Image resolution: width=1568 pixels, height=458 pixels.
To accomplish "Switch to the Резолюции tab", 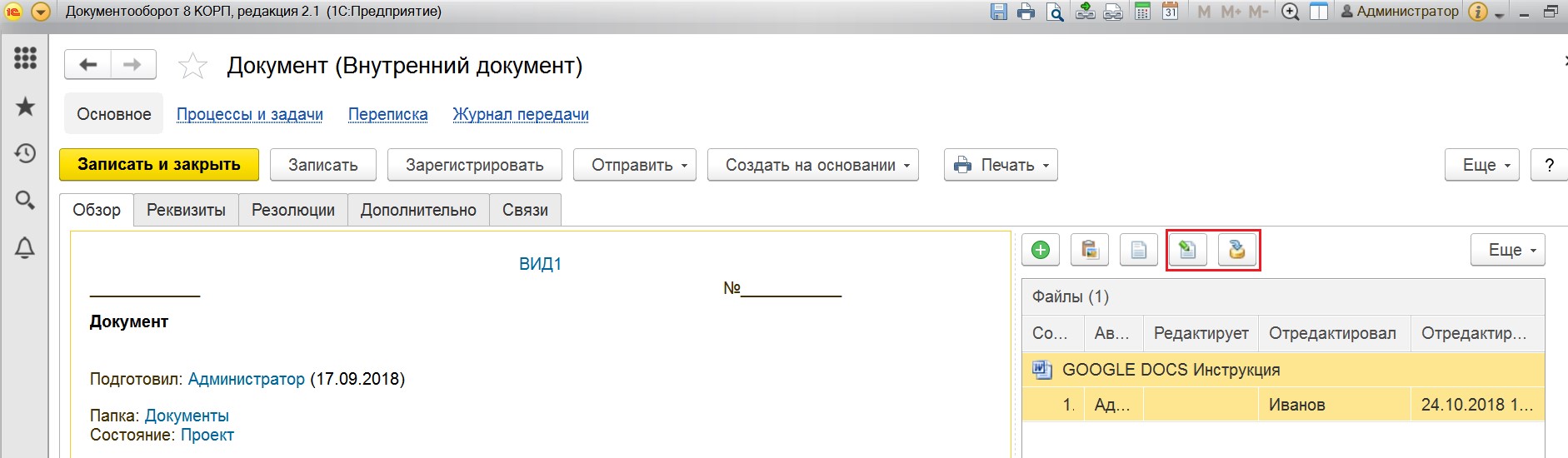I will coord(293,210).
